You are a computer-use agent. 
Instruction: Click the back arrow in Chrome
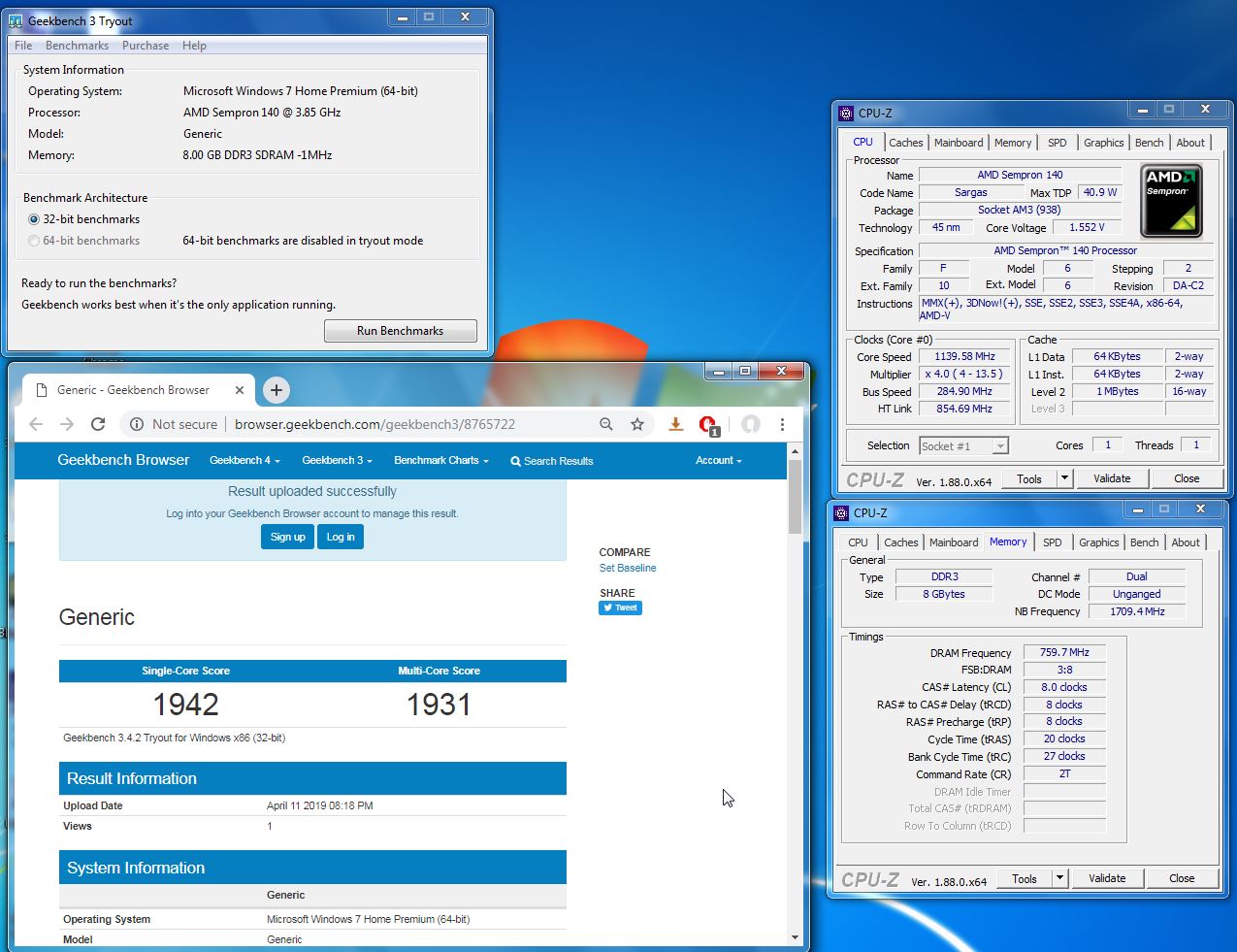pyautogui.click(x=36, y=424)
